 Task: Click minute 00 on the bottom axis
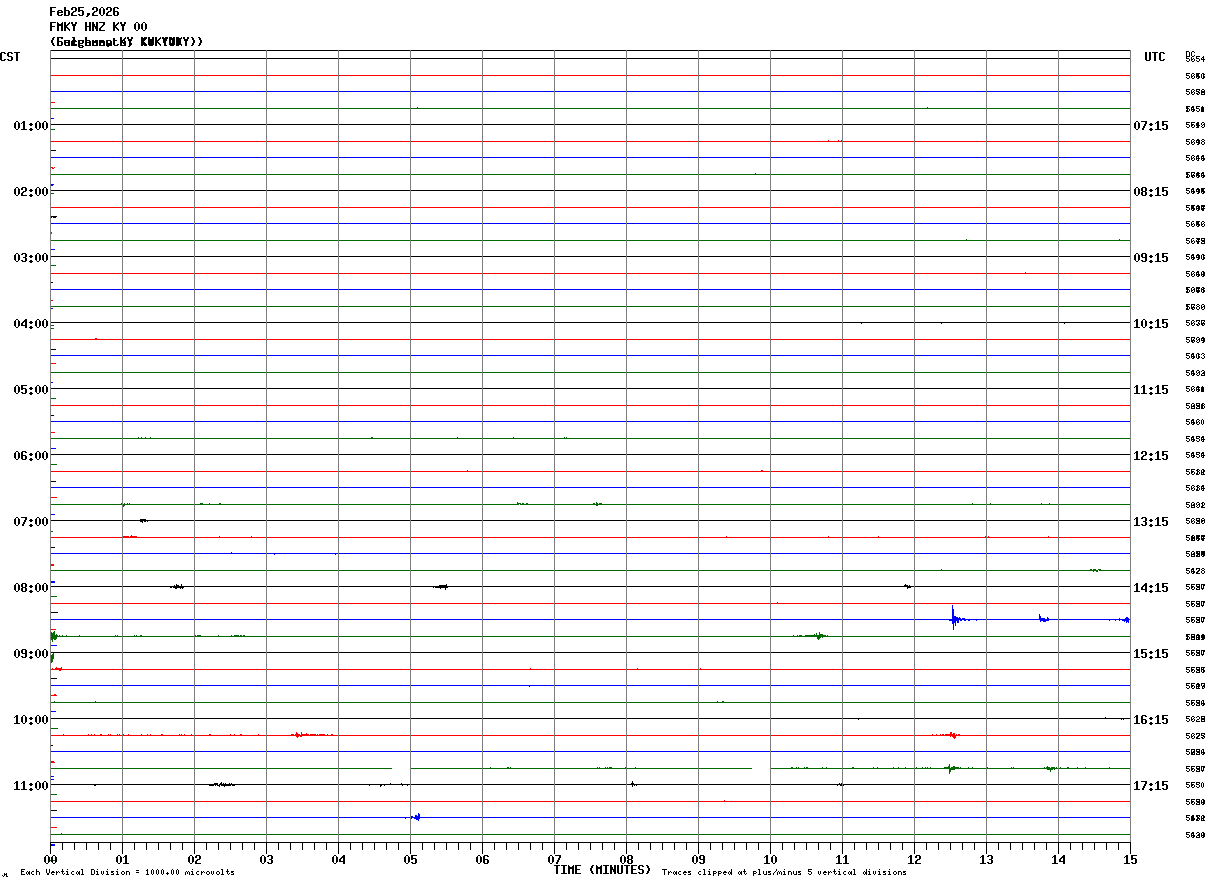pyautogui.click(x=50, y=859)
